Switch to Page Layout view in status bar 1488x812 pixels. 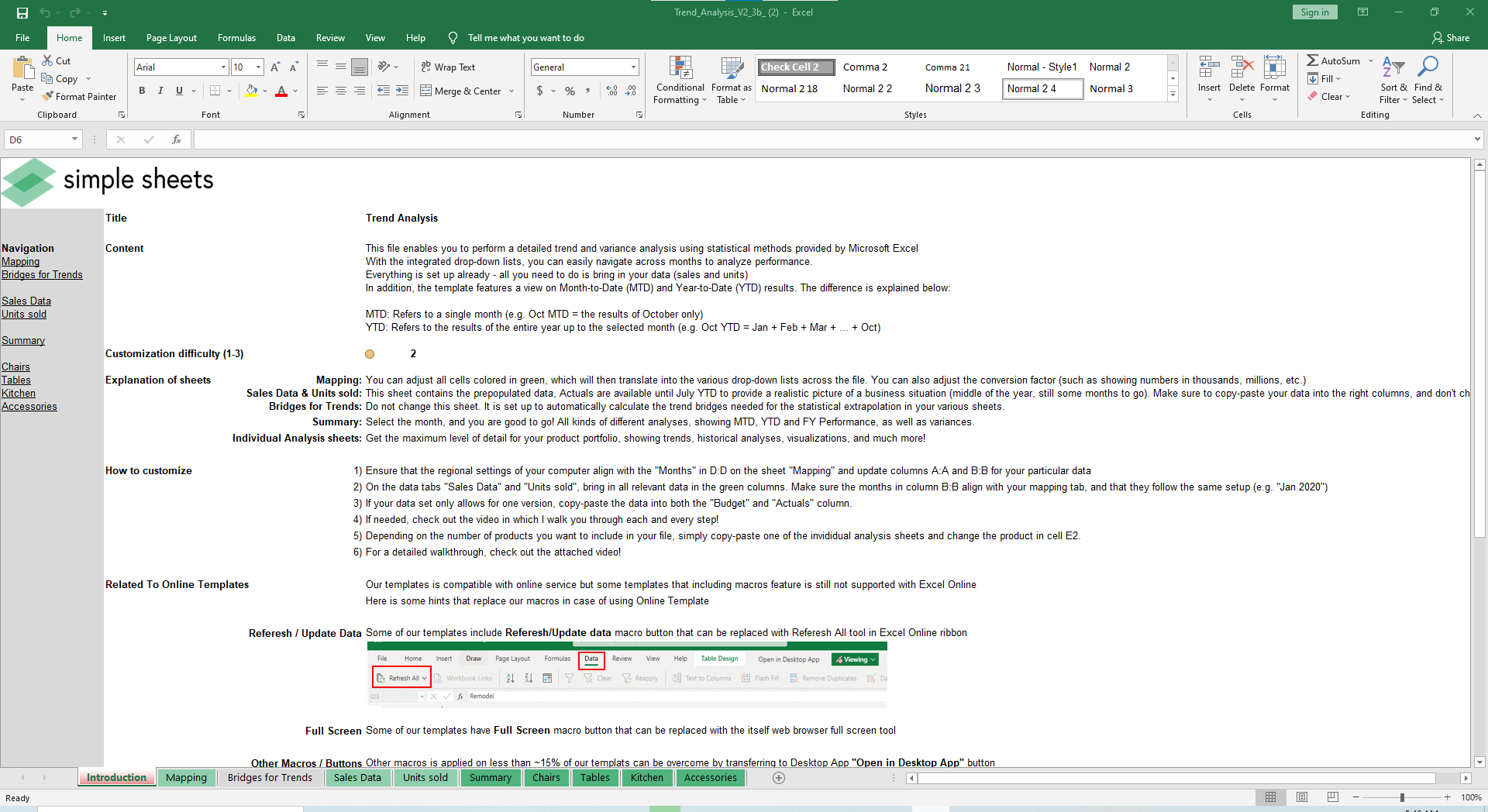point(1302,797)
